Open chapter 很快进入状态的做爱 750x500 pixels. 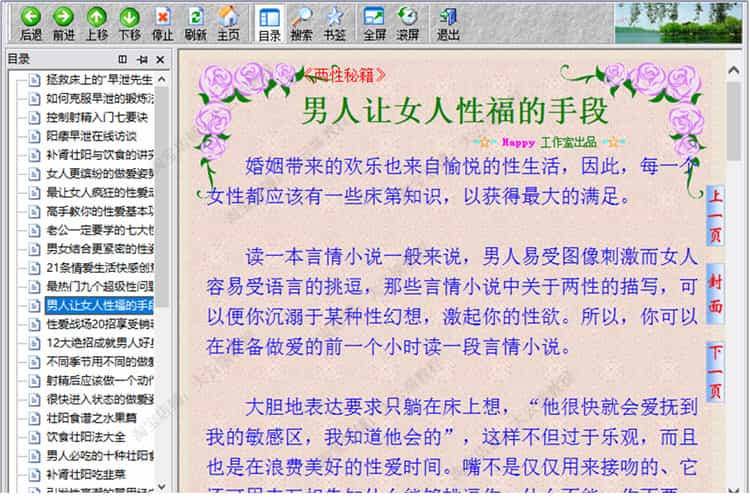click(x=100, y=400)
